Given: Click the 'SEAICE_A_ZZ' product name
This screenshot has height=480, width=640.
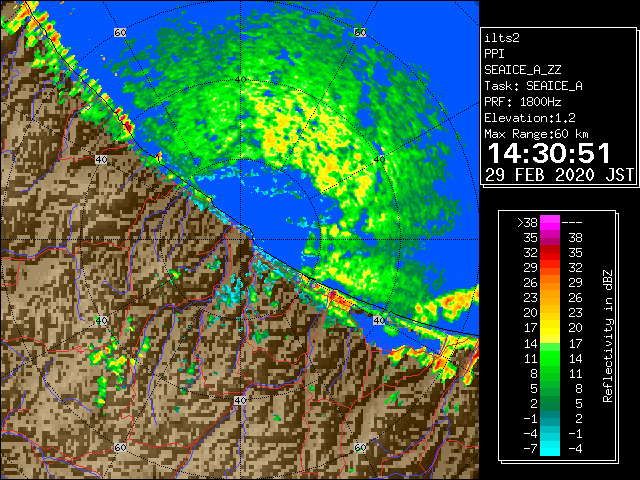Looking at the screenshot, I should 523,70.
